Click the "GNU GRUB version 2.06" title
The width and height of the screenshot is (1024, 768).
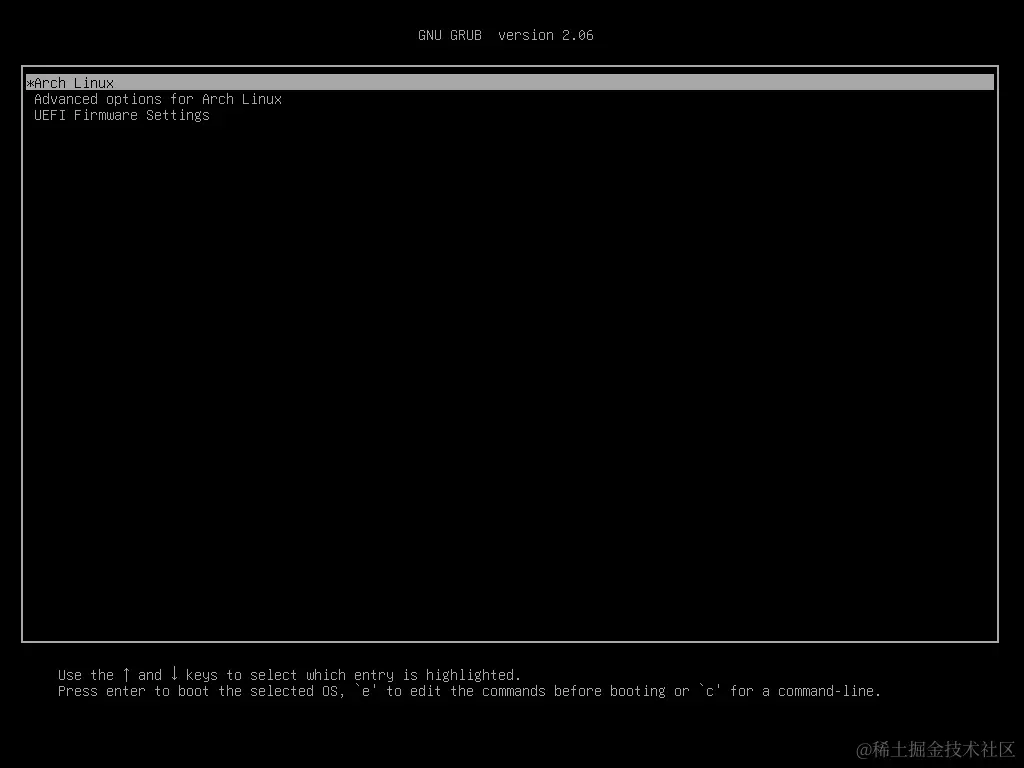tap(506, 35)
